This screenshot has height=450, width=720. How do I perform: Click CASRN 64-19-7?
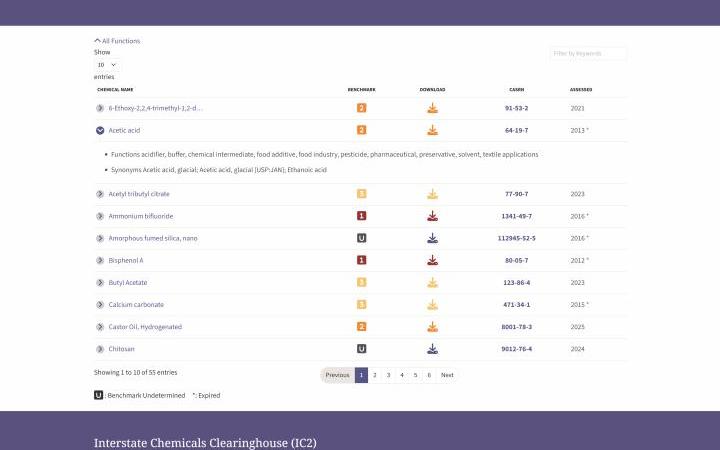pyautogui.click(x=517, y=130)
